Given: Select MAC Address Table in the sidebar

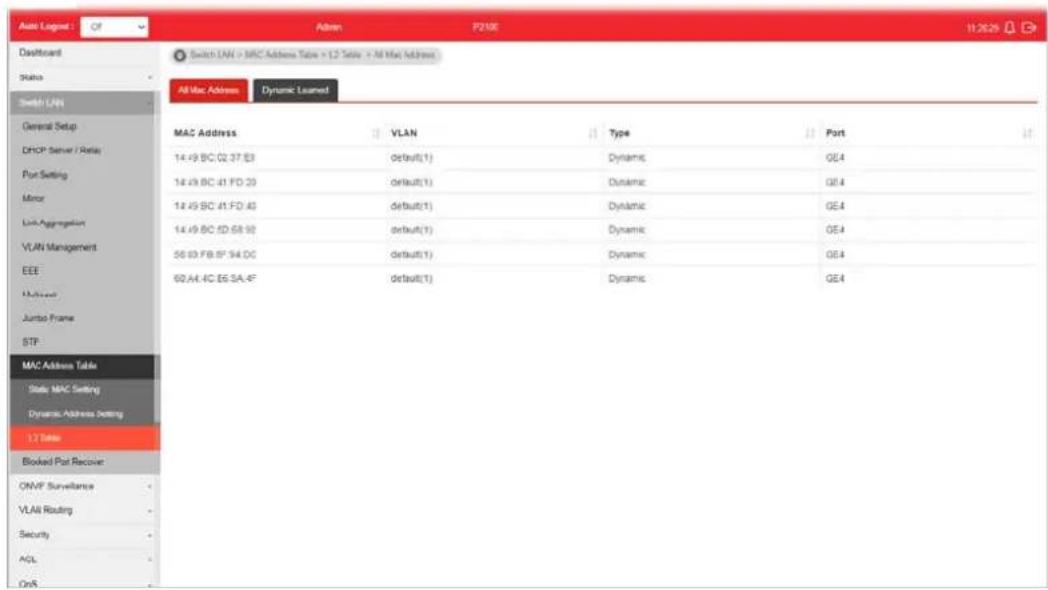Looking at the screenshot, I should pyautogui.click(x=84, y=366).
